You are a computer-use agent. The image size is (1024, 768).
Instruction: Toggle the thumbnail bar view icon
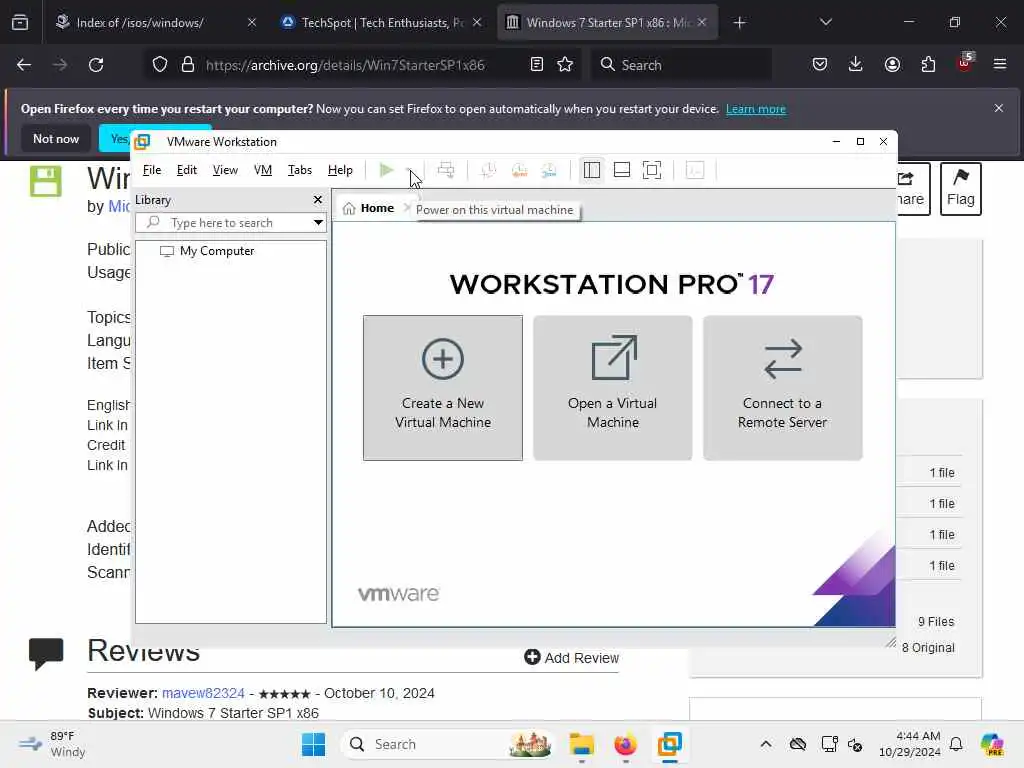tap(622, 170)
